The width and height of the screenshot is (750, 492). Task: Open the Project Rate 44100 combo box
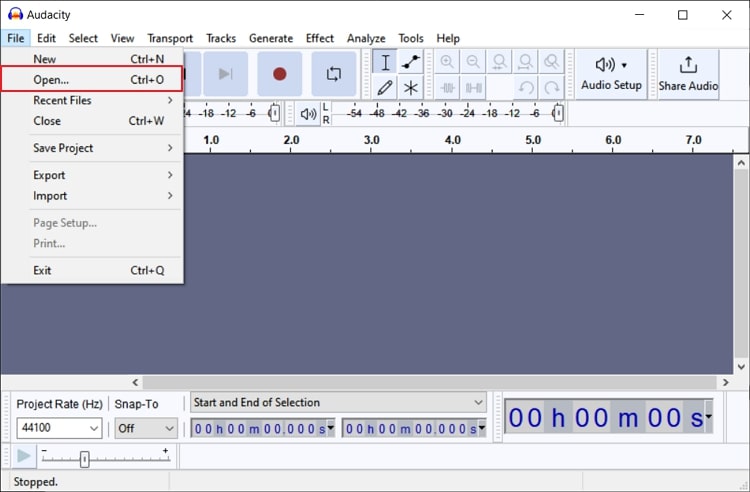coord(59,428)
